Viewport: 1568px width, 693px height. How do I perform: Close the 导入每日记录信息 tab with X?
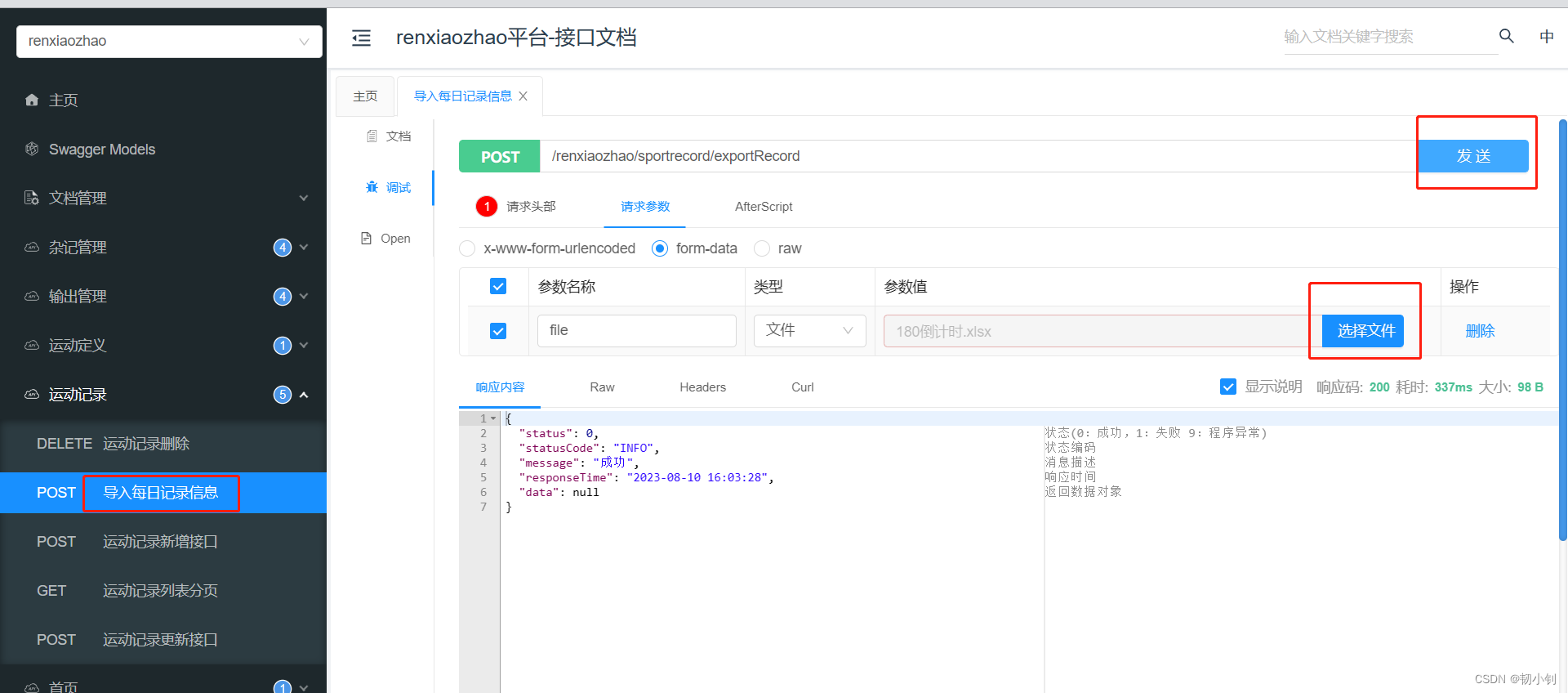point(523,96)
